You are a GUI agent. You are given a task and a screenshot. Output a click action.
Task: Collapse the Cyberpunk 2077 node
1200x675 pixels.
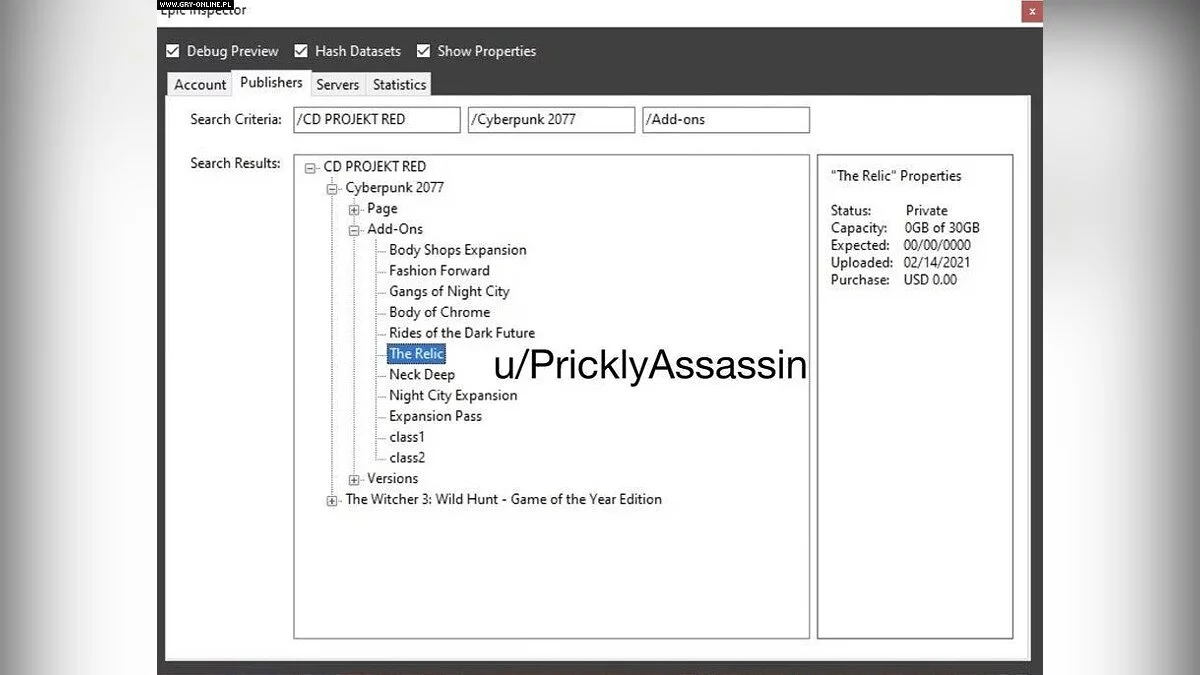point(332,189)
